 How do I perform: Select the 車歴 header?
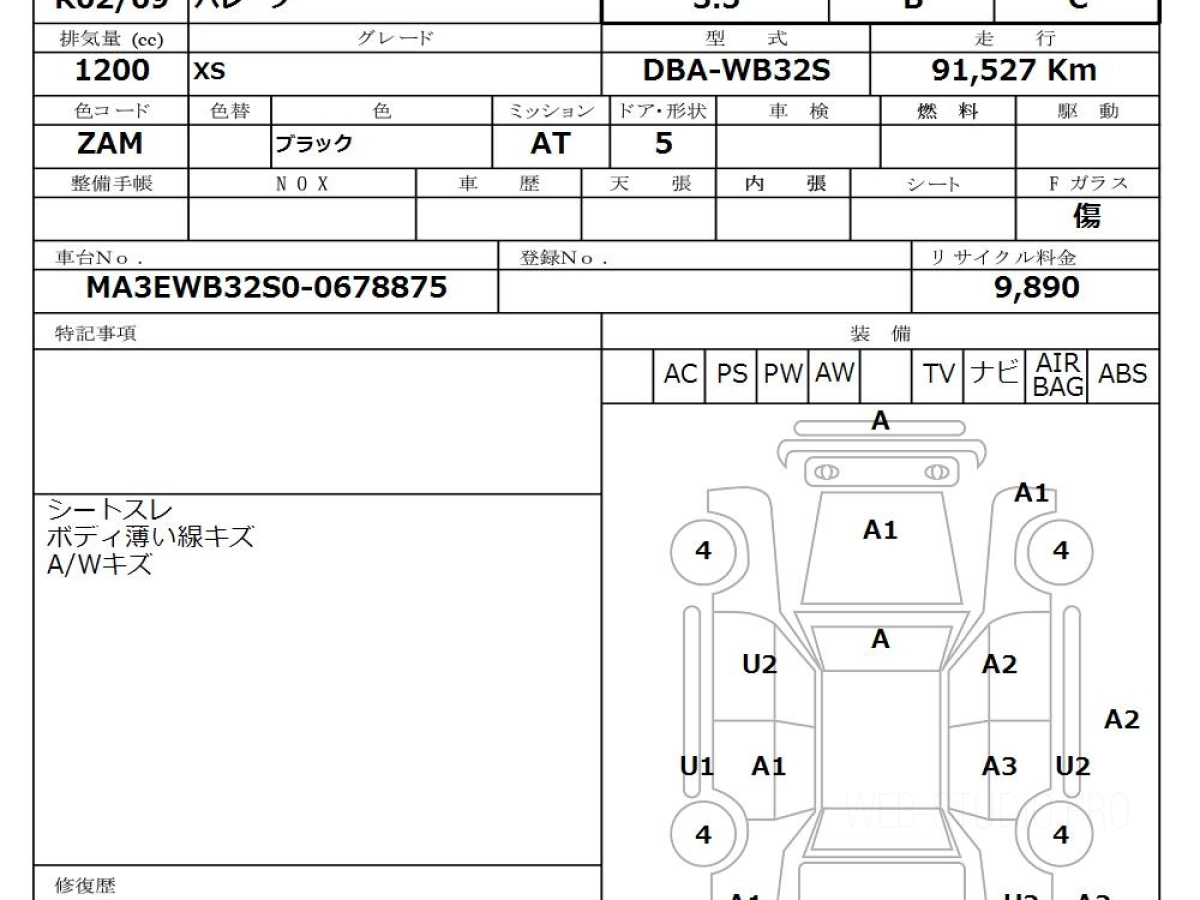pyautogui.click(x=498, y=183)
